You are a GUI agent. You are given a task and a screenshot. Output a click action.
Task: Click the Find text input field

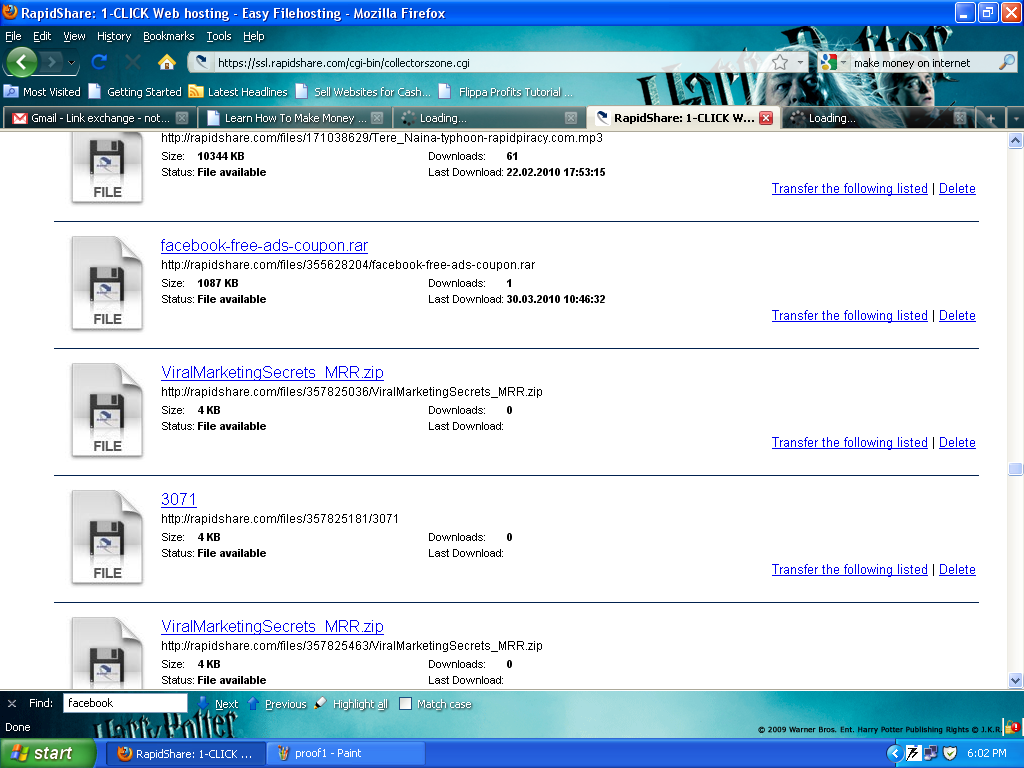pyautogui.click(x=125, y=703)
